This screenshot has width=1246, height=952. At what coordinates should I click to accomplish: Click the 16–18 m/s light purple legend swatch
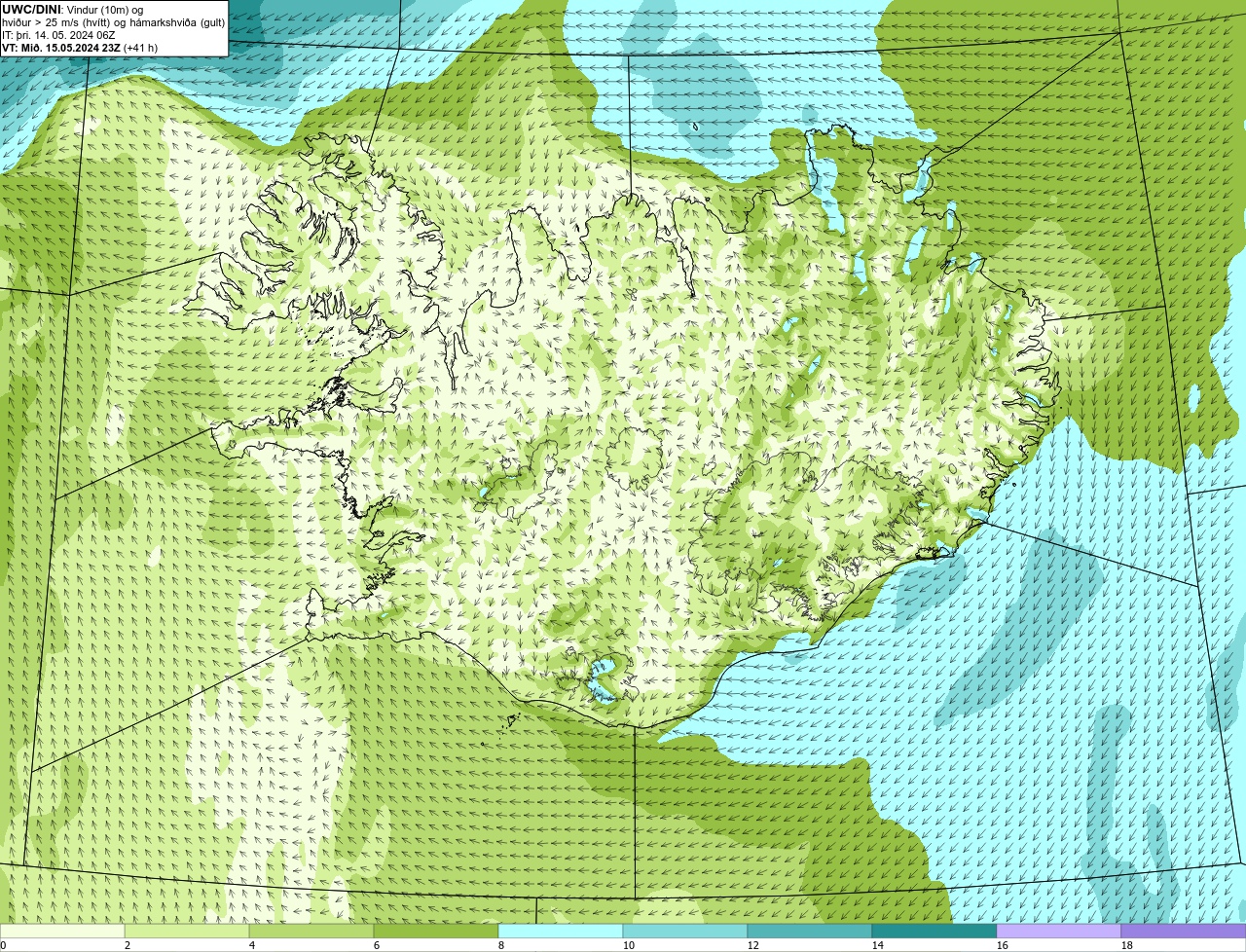coord(1059,931)
